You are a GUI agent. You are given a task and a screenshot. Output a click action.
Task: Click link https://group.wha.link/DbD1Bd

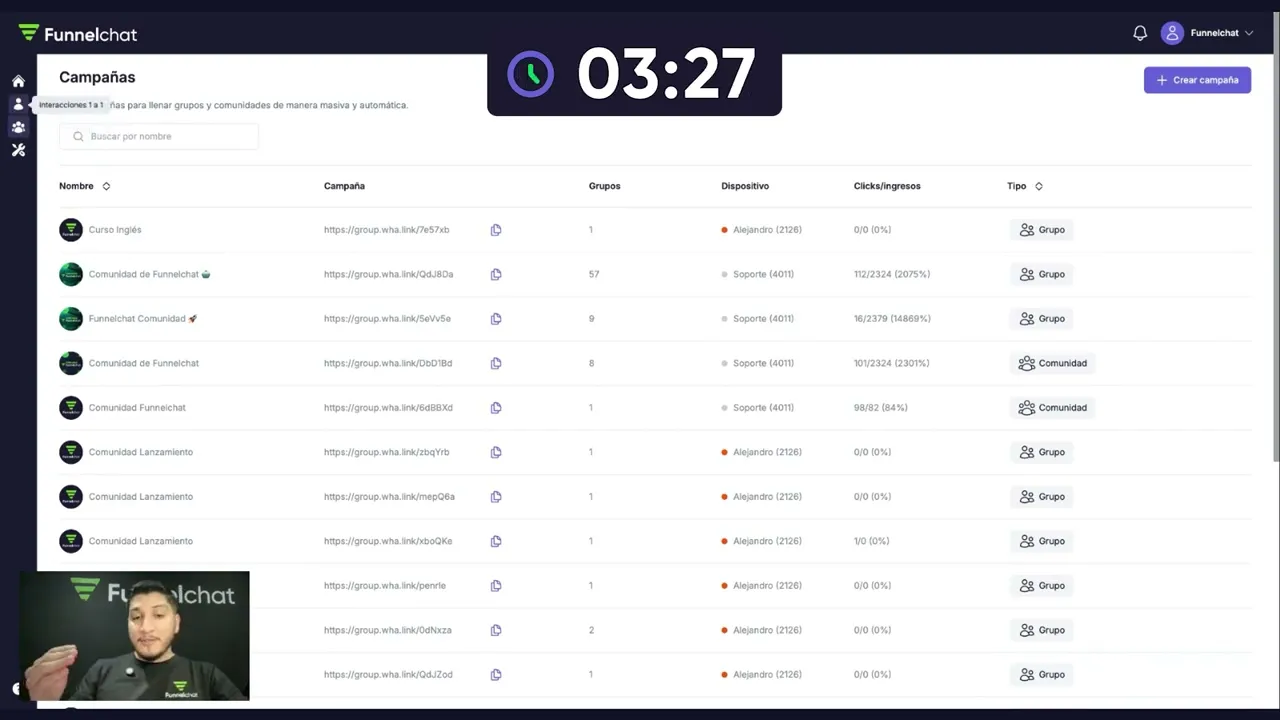(388, 363)
